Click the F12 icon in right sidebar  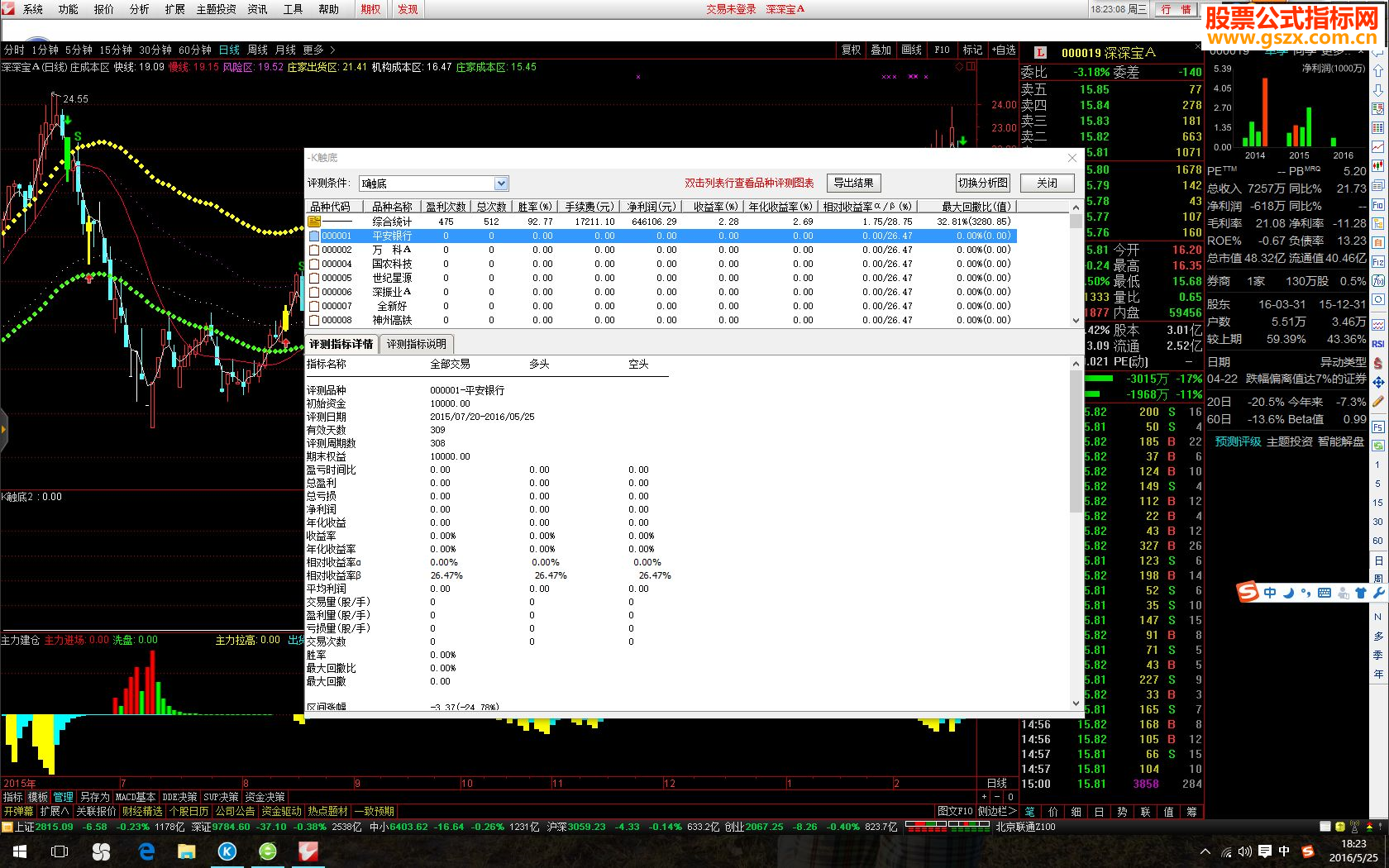click(1378, 261)
